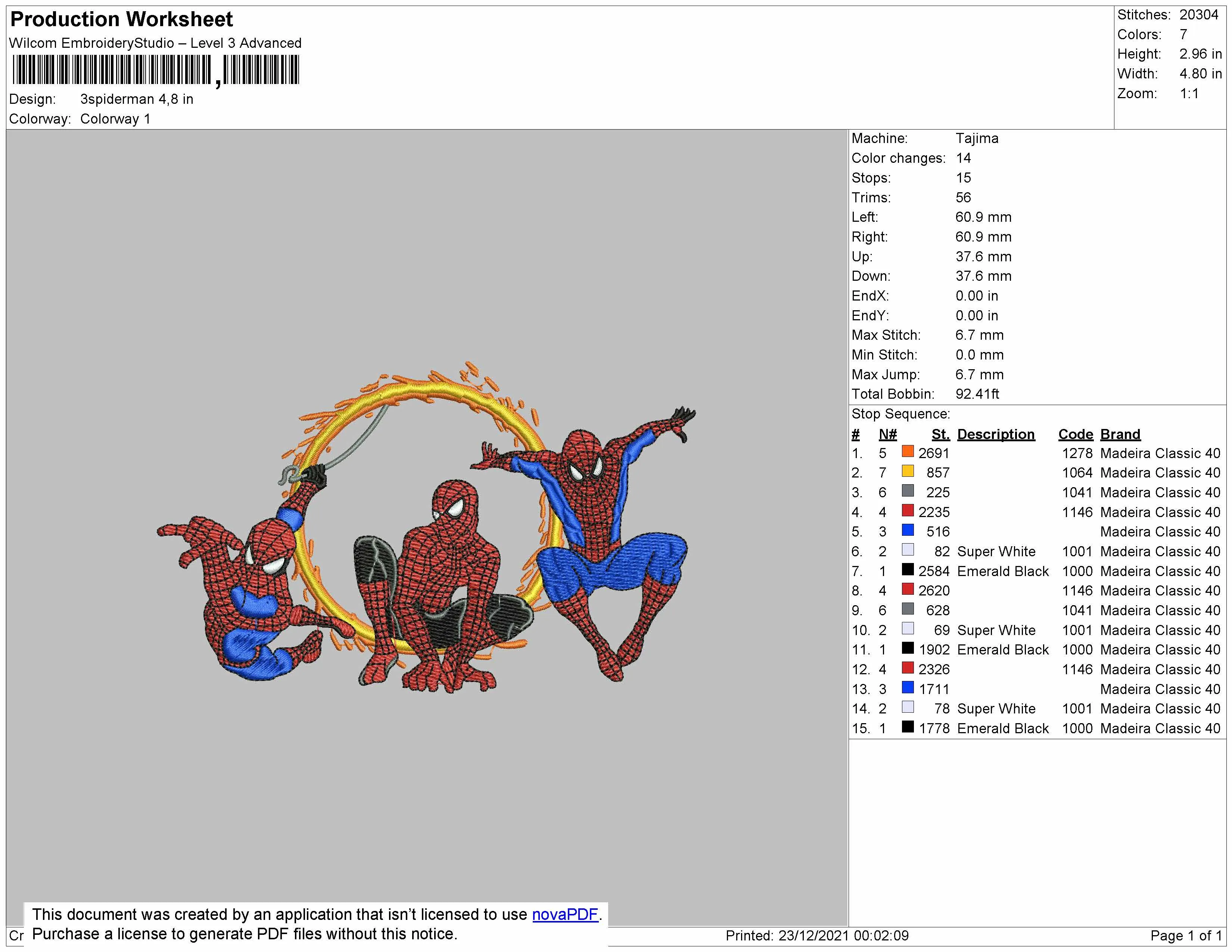1232x952 pixels.
Task: Click the stitches count "20304"
Action: 1199,15
